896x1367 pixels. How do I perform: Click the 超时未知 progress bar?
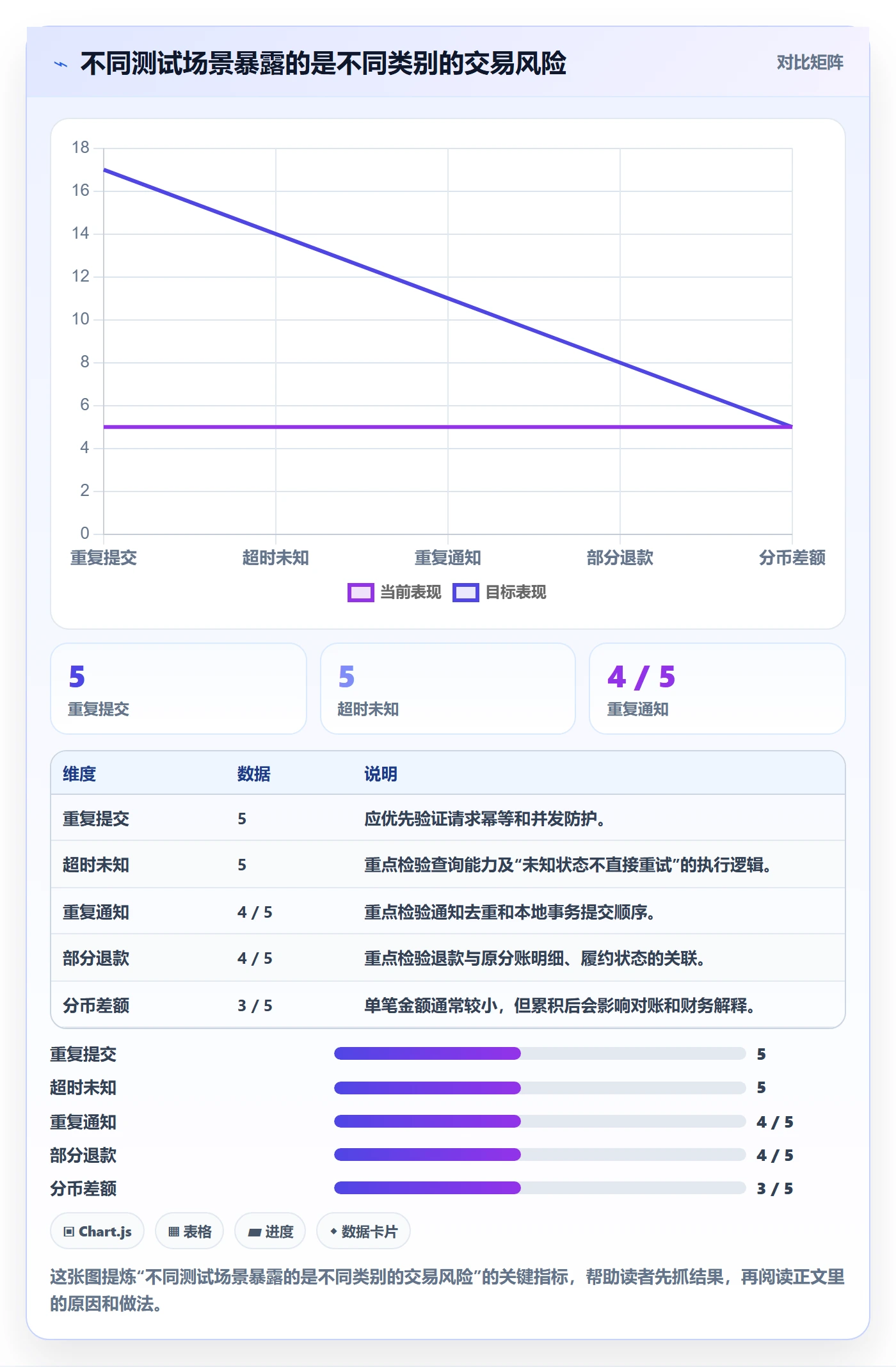pyautogui.click(x=540, y=1087)
